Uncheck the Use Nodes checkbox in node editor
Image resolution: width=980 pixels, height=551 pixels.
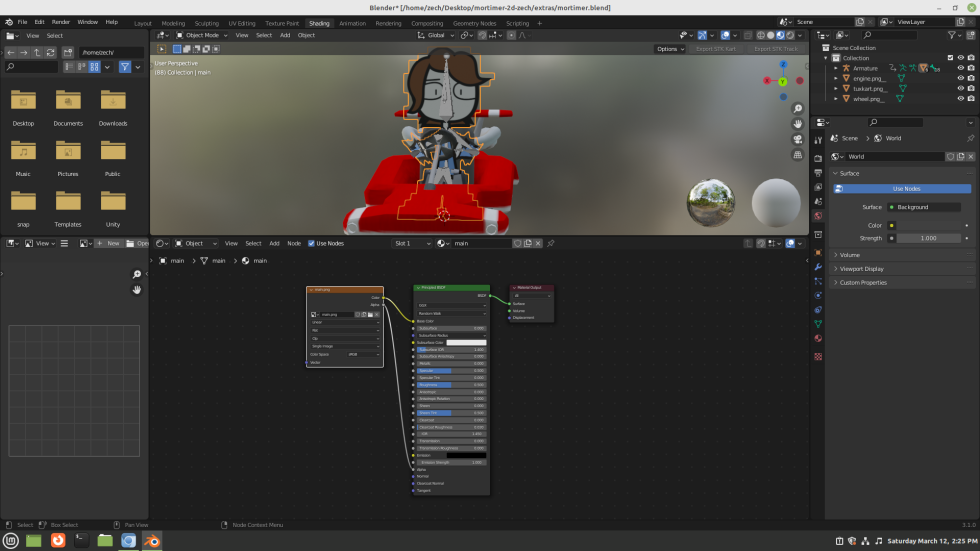312,243
